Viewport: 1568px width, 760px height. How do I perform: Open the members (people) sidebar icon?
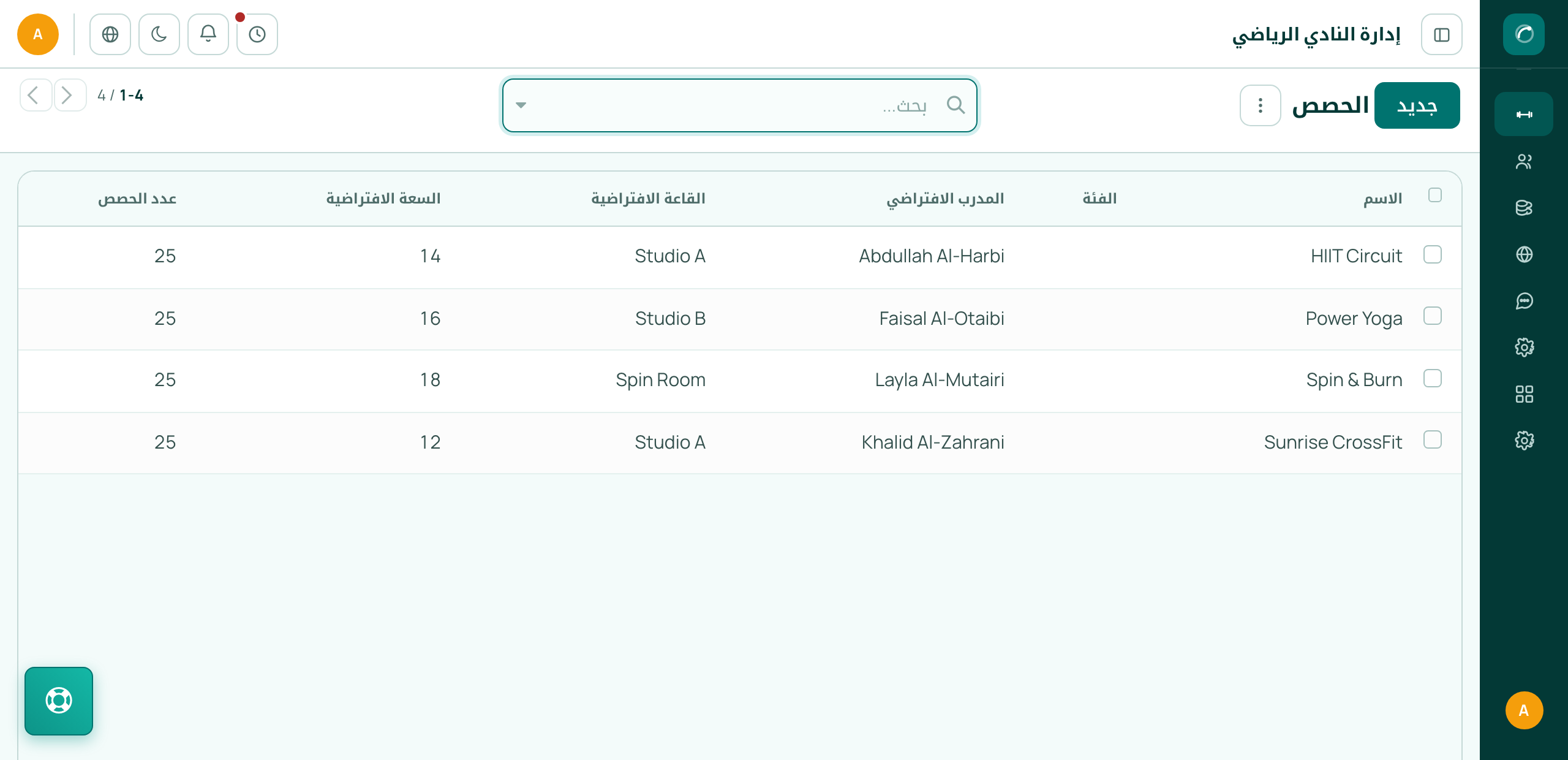(1523, 161)
